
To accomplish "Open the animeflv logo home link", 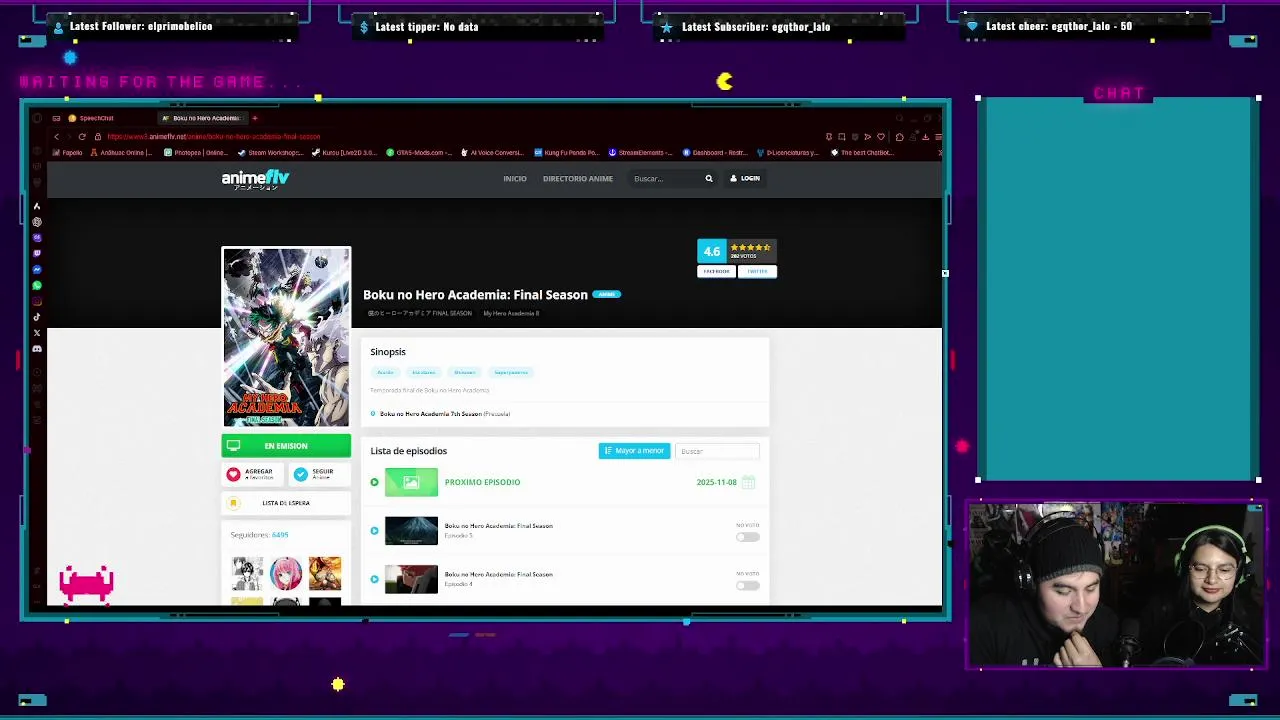I will (x=256, y=179).
